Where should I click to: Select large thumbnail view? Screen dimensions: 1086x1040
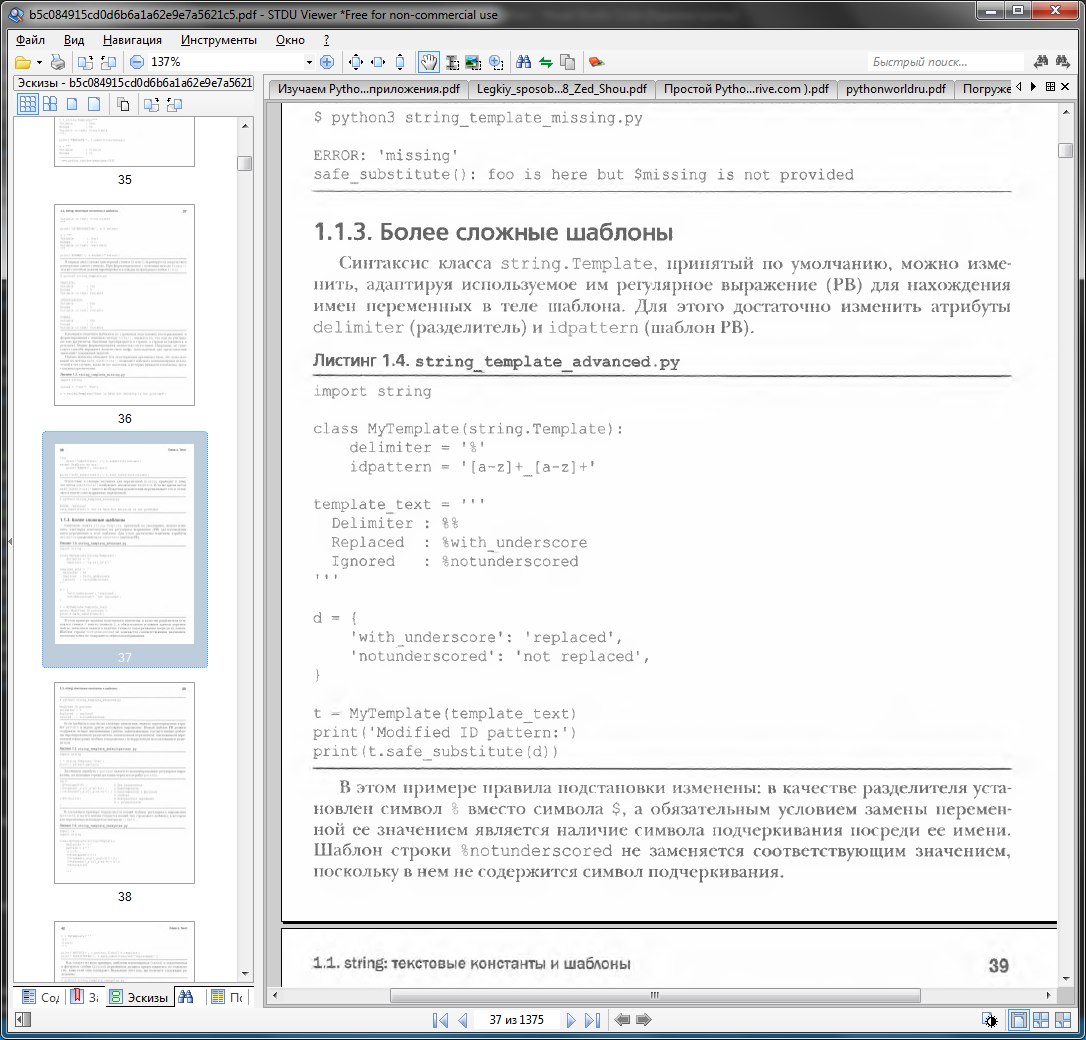click(72, 105)
